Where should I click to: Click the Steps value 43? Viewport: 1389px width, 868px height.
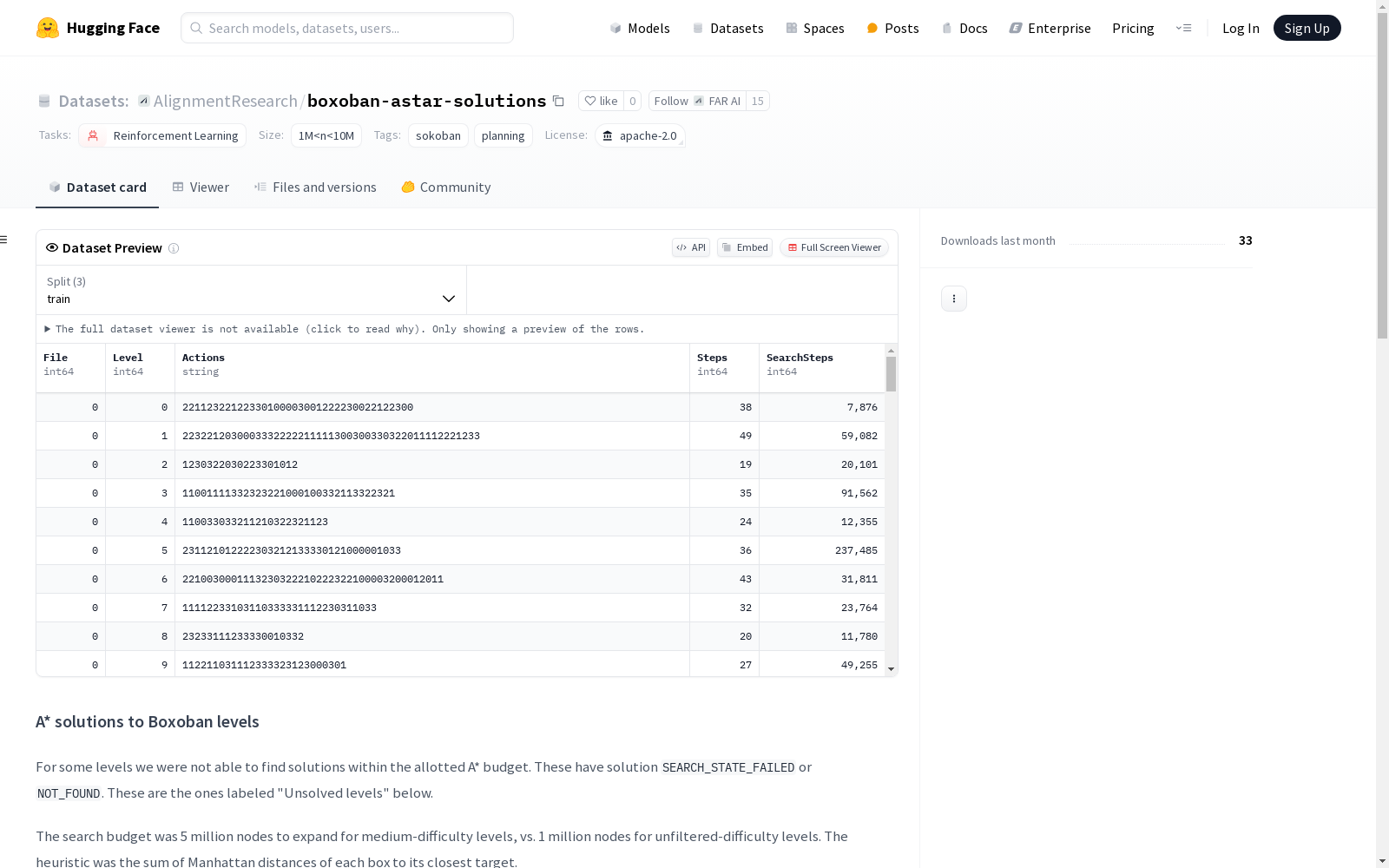[746, 579]
